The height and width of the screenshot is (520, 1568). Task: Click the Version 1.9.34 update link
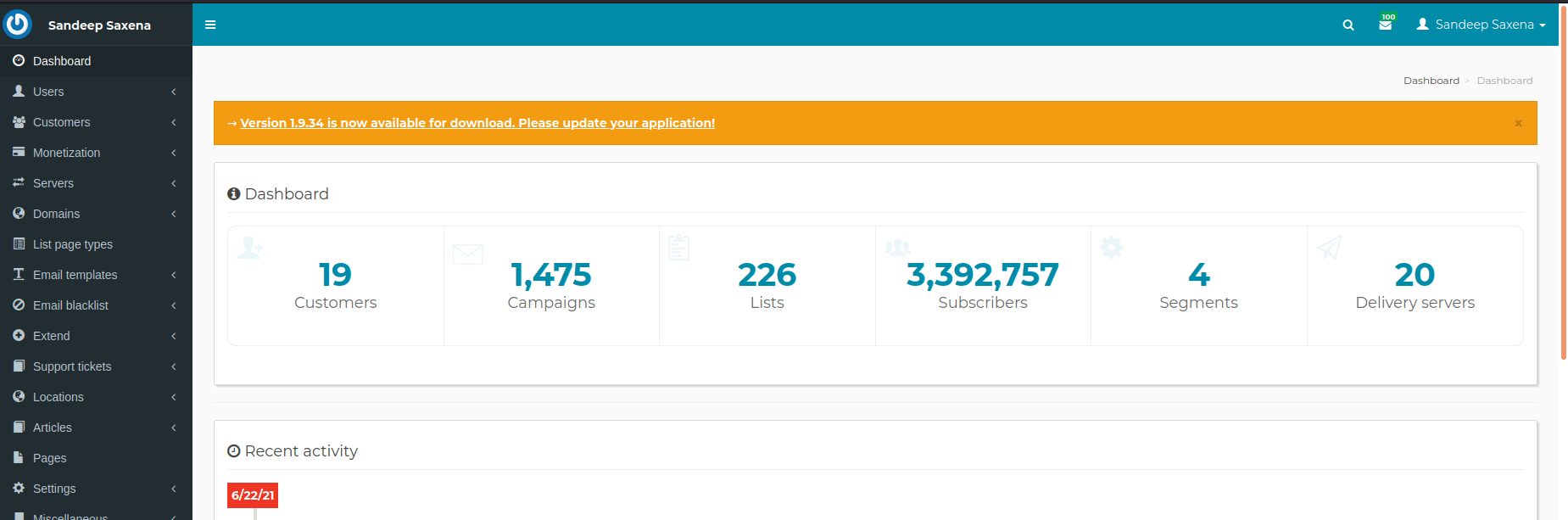(477, 123)
